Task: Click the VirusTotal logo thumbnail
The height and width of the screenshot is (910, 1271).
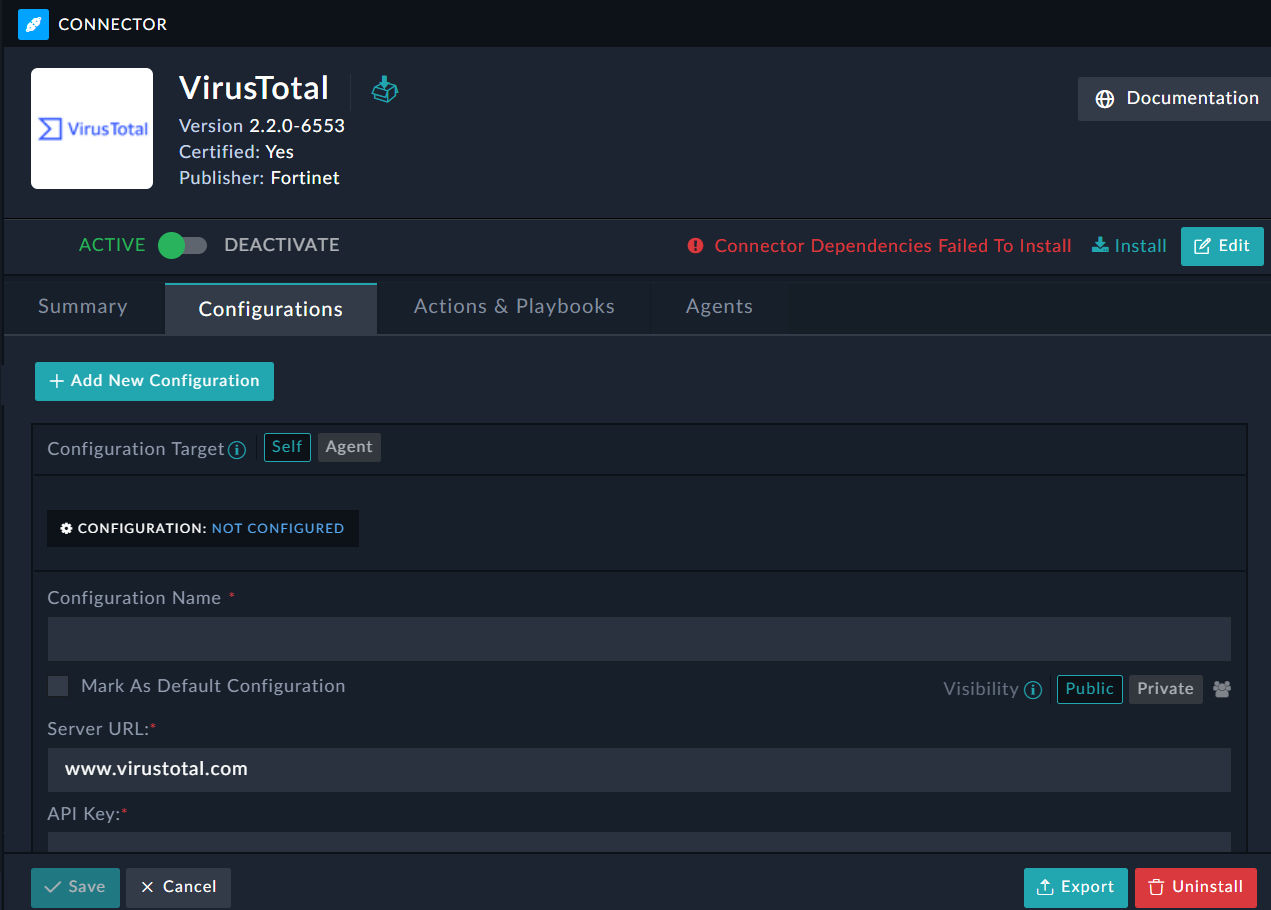Action: pyautogui.click(x=92, y=128)
